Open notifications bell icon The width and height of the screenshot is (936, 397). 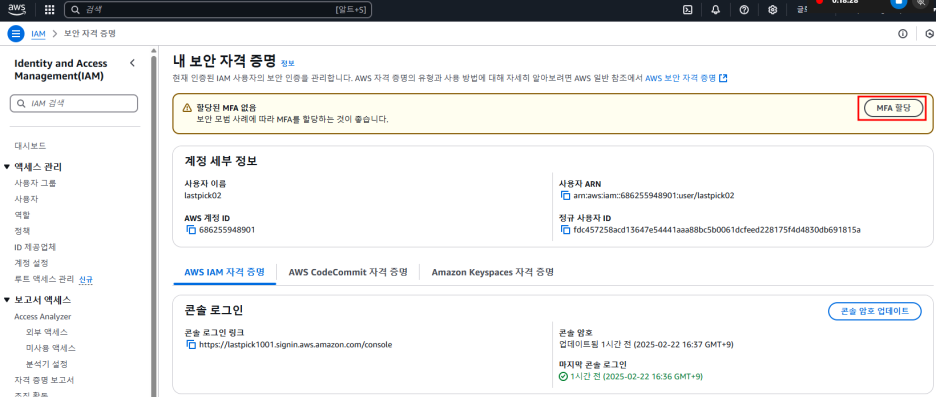pyautogui.click(x=716, y=10)
